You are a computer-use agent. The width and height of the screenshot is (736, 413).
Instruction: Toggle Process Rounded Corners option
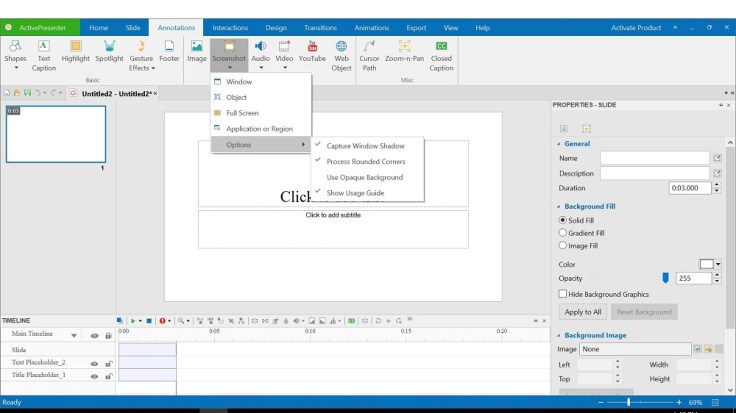pyautogui.click(x=367, y=161)
